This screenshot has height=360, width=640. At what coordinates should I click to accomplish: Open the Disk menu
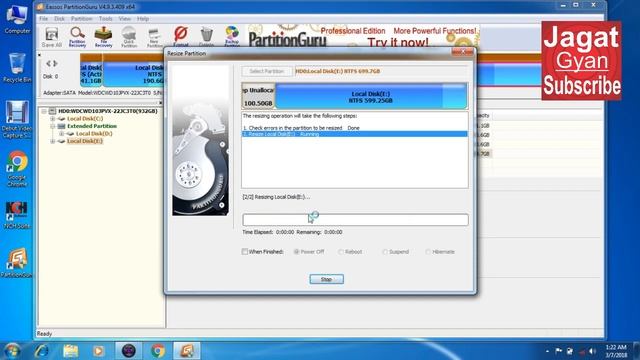(59, 19)
